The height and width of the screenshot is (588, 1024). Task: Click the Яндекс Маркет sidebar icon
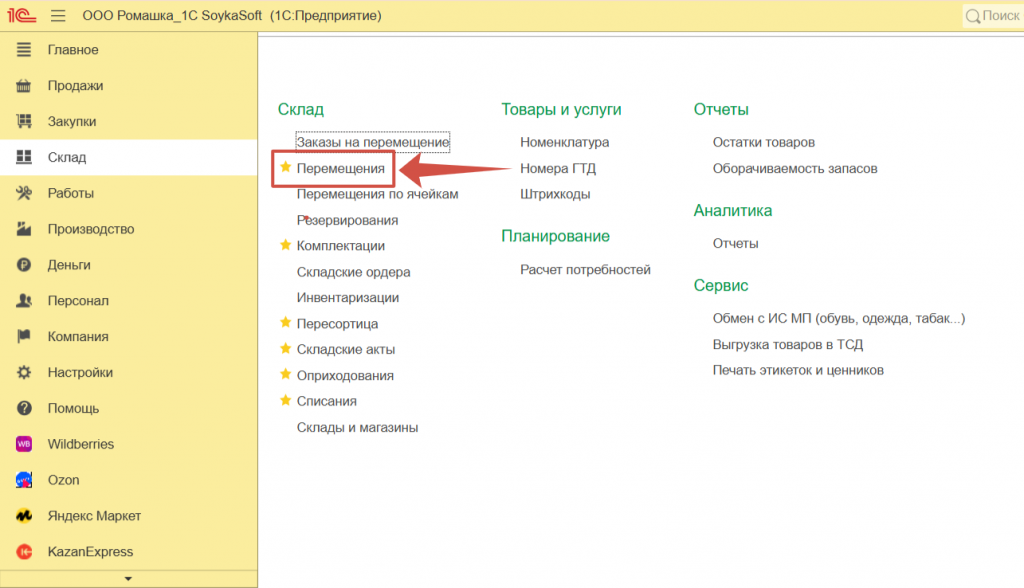point(25,516)
